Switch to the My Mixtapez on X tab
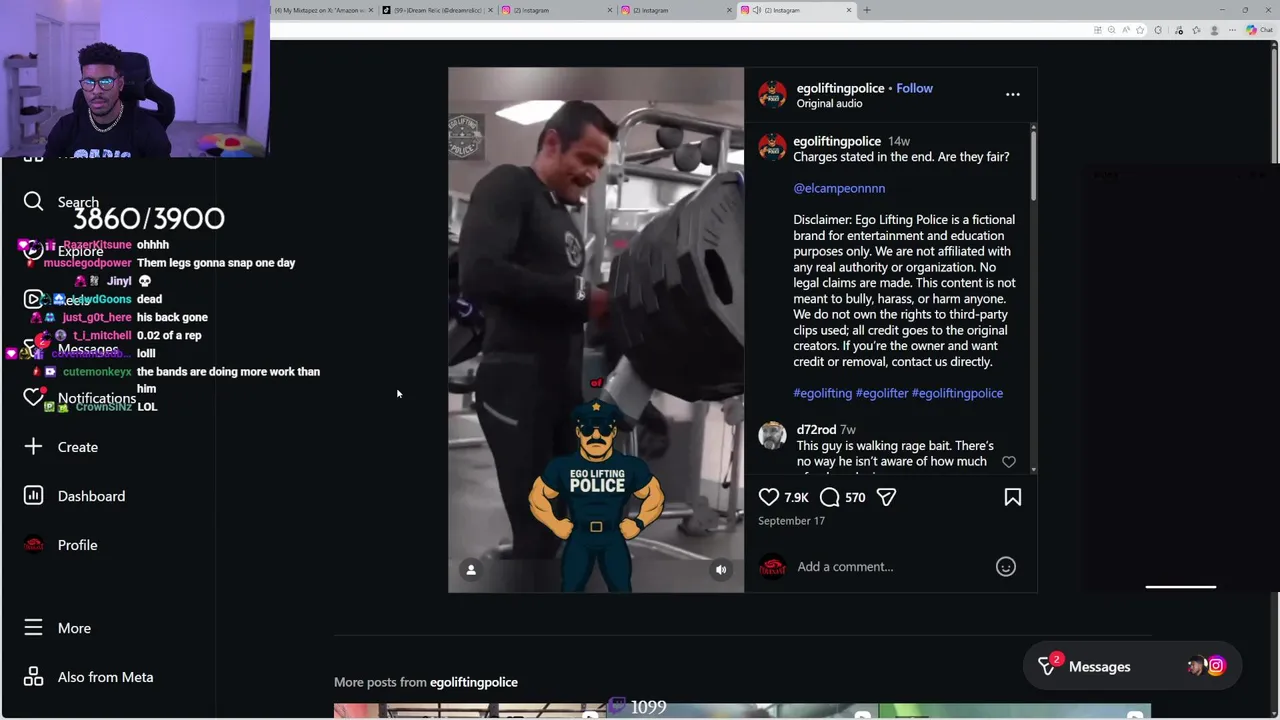 [322, 10]
